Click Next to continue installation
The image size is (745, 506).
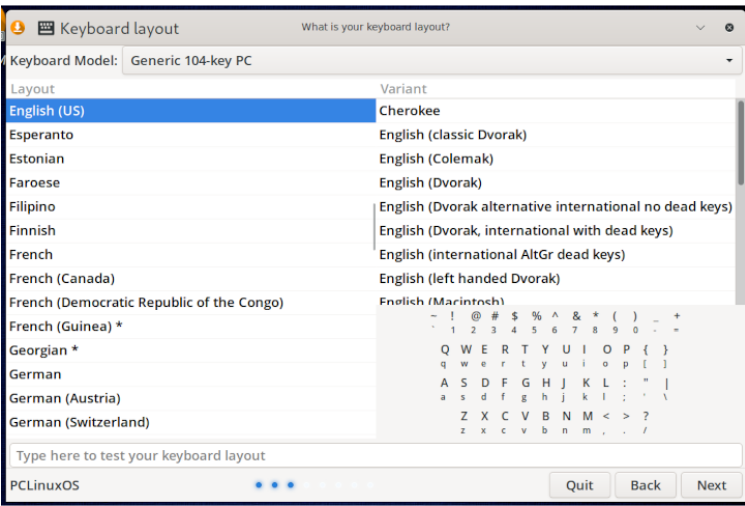(711, 485)
